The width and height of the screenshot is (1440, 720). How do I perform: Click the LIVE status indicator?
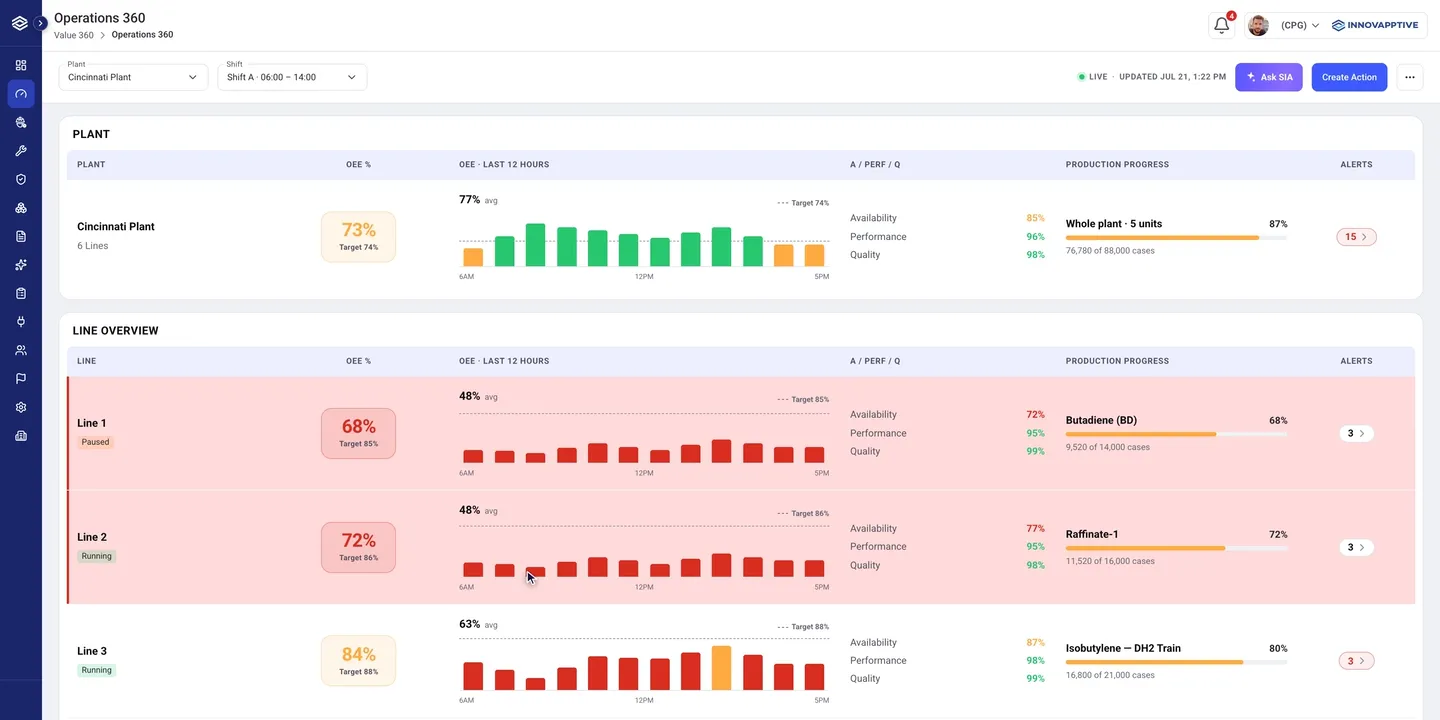[1092, 77]
